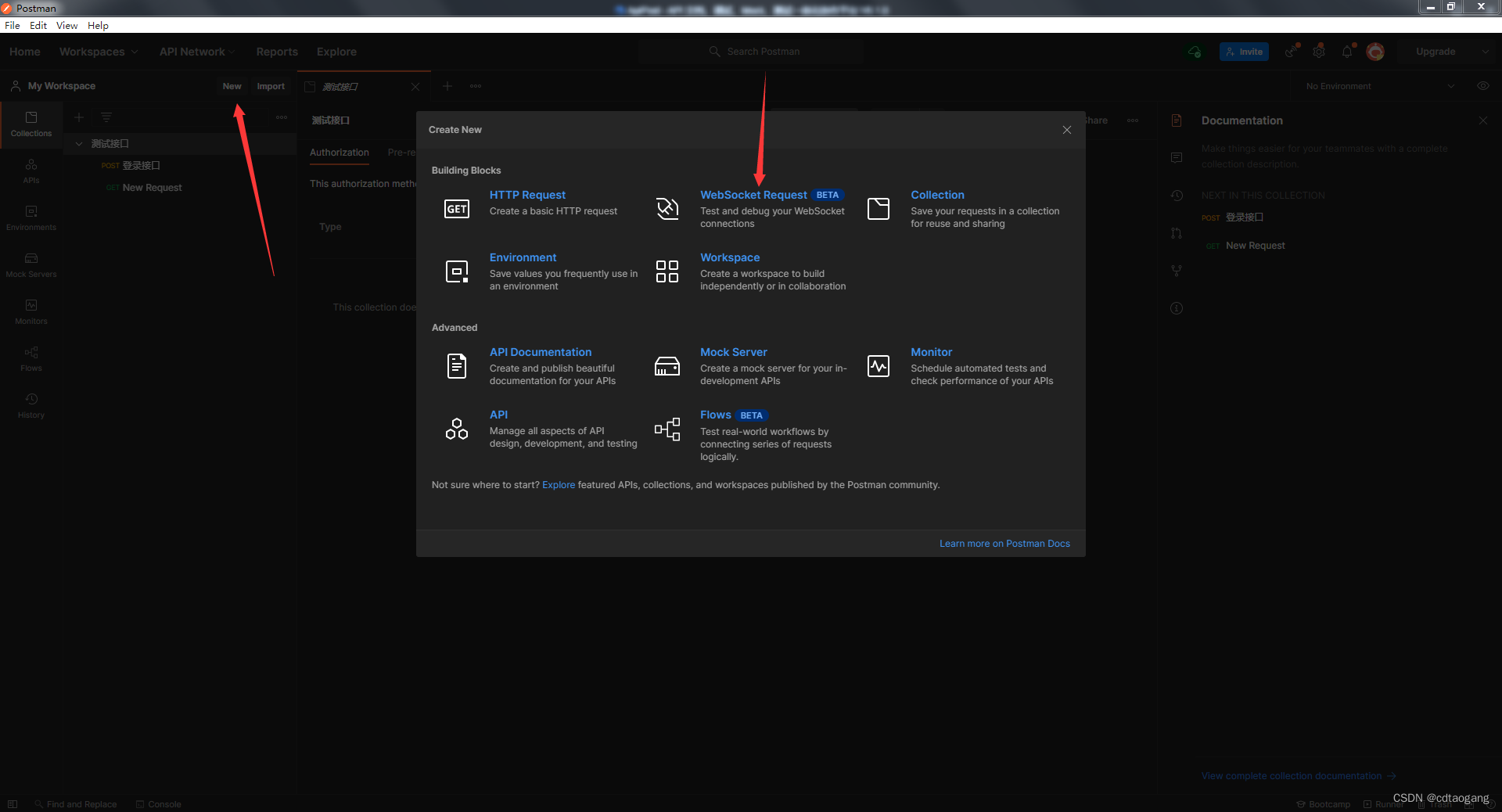Click the Workspace grid icon

click(667, 271)
